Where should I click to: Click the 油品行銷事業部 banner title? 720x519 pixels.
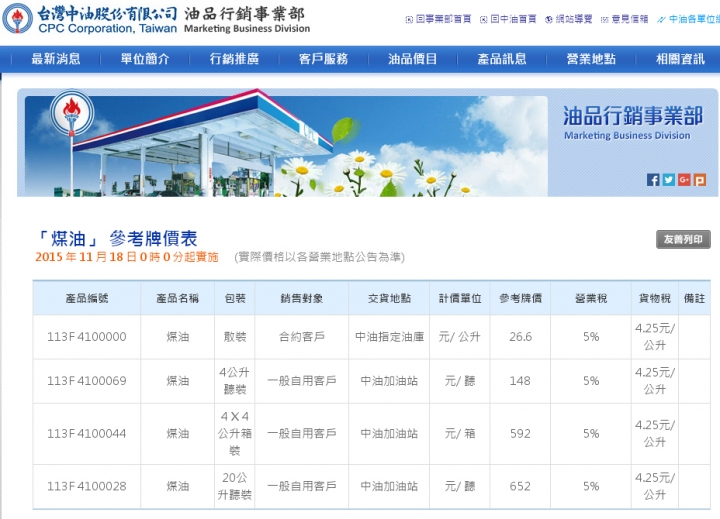(x=633, y=116)
